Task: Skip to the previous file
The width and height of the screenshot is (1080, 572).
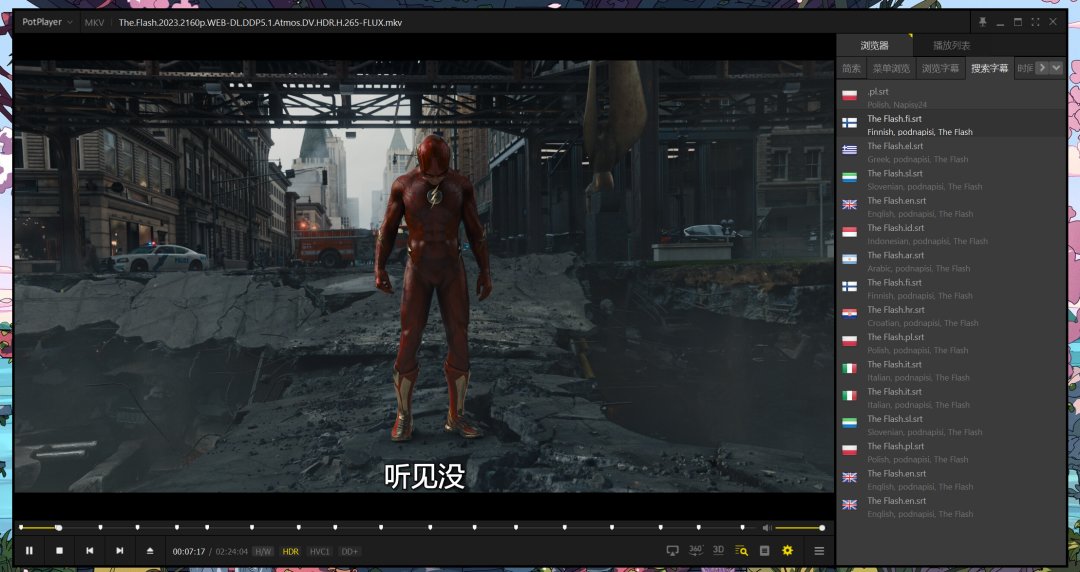Action: [x=90, y=551]
